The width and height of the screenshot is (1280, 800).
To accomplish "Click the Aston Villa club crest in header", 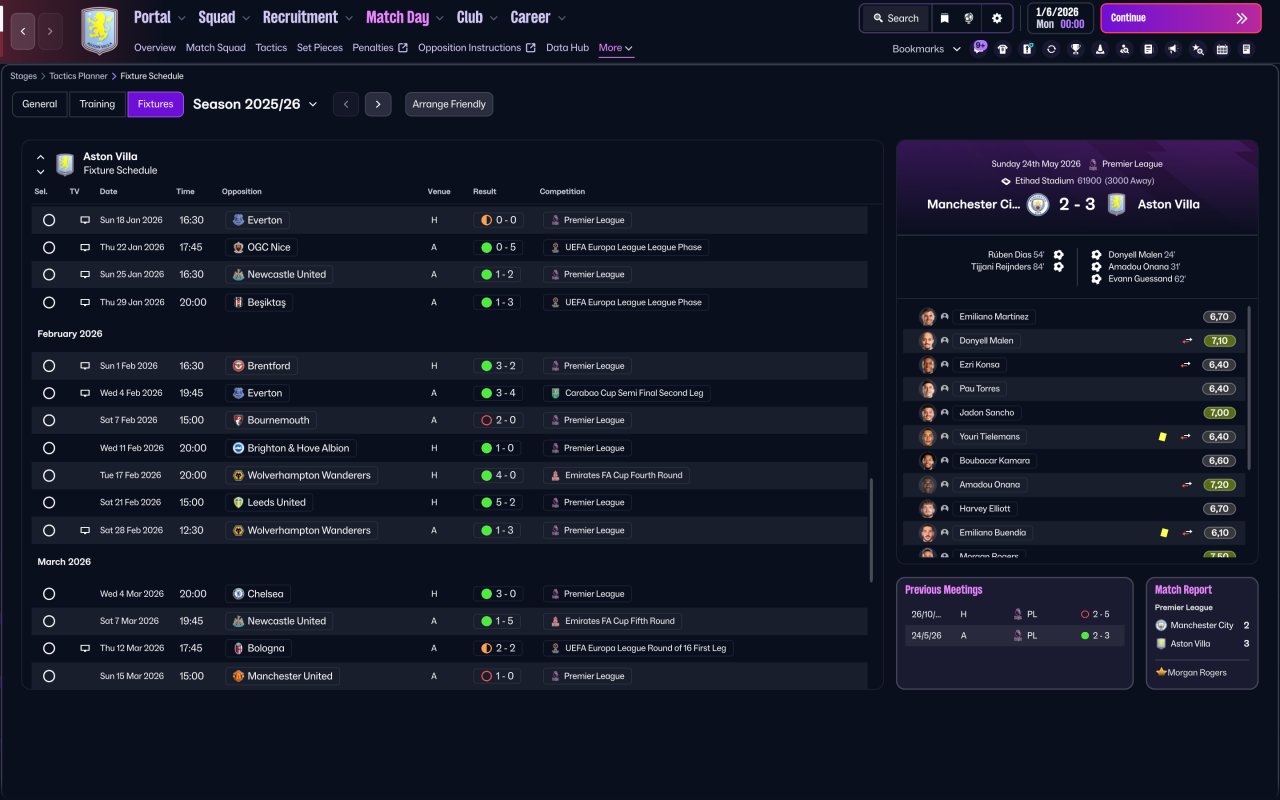I will pyautogui.click(x=99, y=31).
